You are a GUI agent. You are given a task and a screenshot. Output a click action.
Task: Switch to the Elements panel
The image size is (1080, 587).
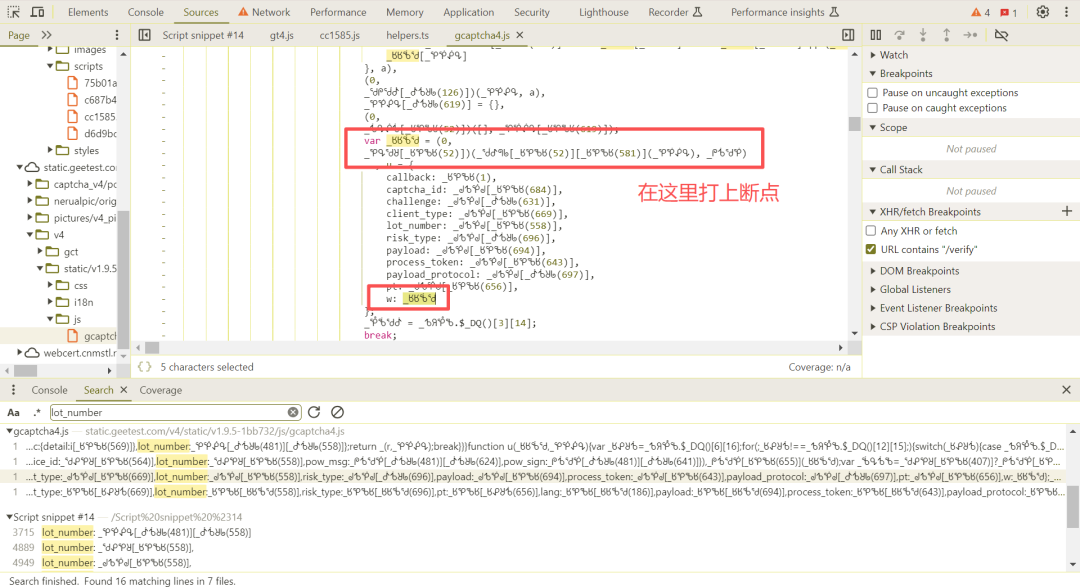pos(88,12)
